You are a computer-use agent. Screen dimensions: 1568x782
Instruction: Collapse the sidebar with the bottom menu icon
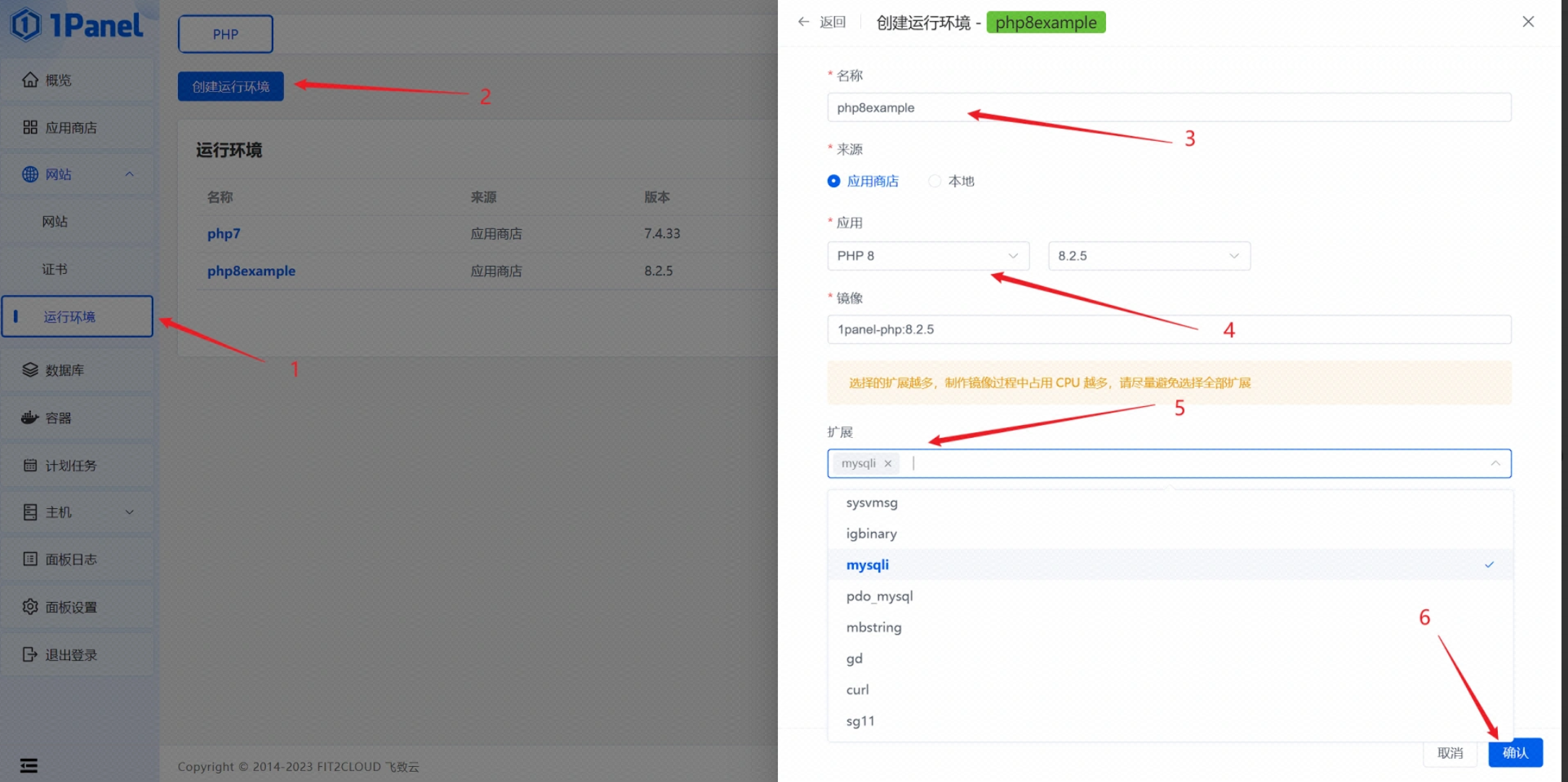coord(29,765)
